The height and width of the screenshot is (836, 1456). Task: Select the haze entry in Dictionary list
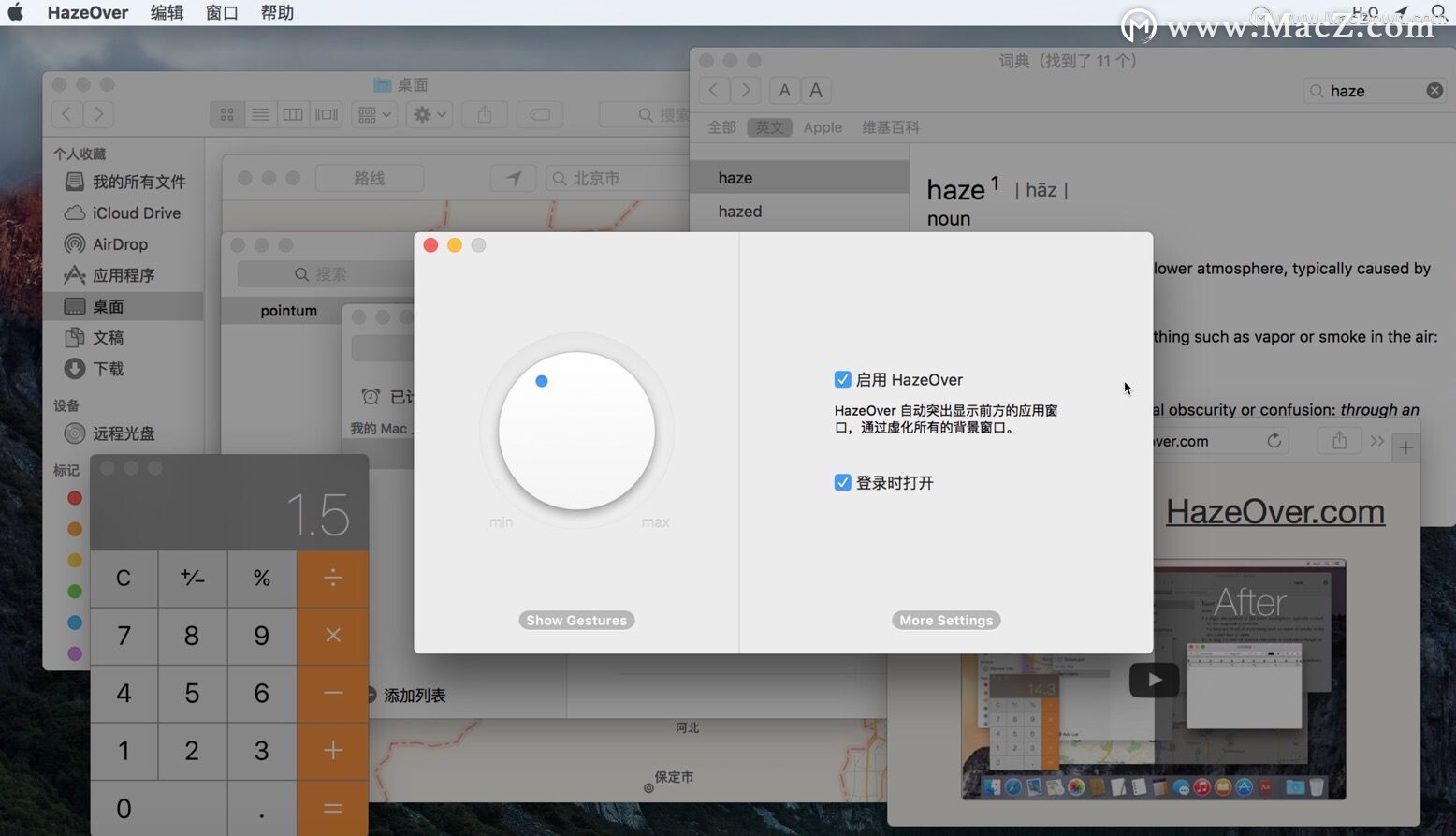click(x=799, y=177)
